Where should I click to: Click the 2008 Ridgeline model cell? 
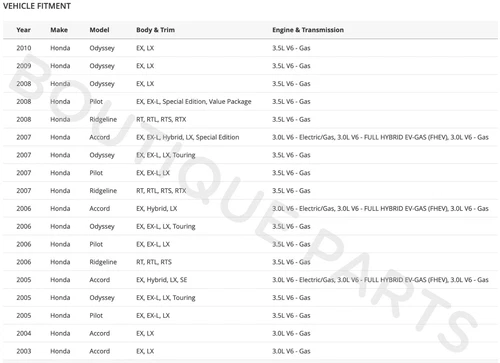point(103,119)
